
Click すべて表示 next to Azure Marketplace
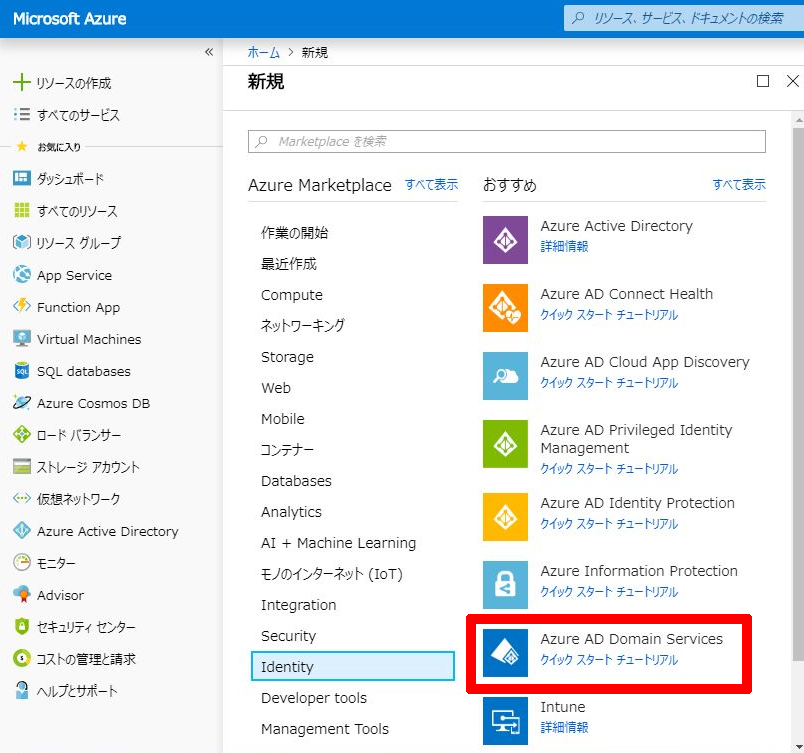click(431, 185)
